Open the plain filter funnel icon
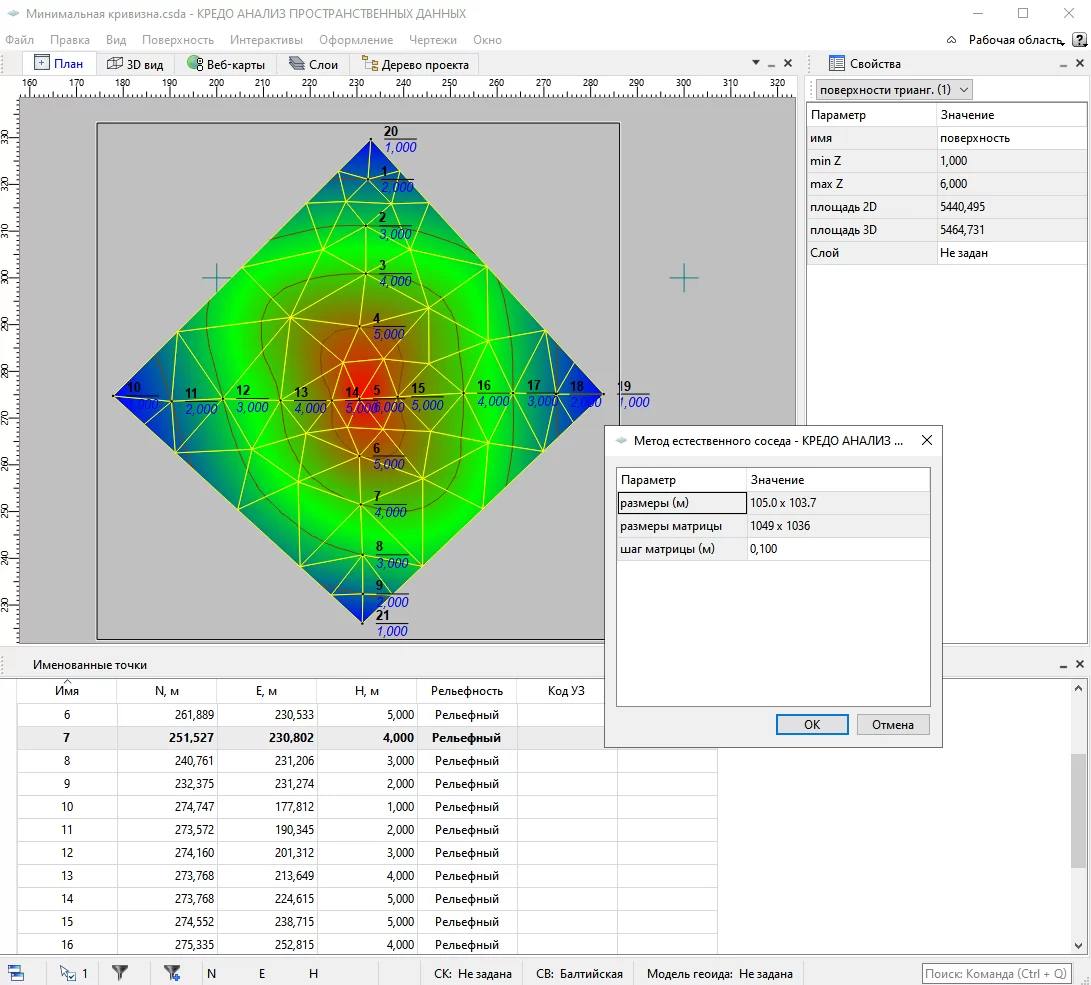This screenshot has width=1091, height=985. point(120,972)
